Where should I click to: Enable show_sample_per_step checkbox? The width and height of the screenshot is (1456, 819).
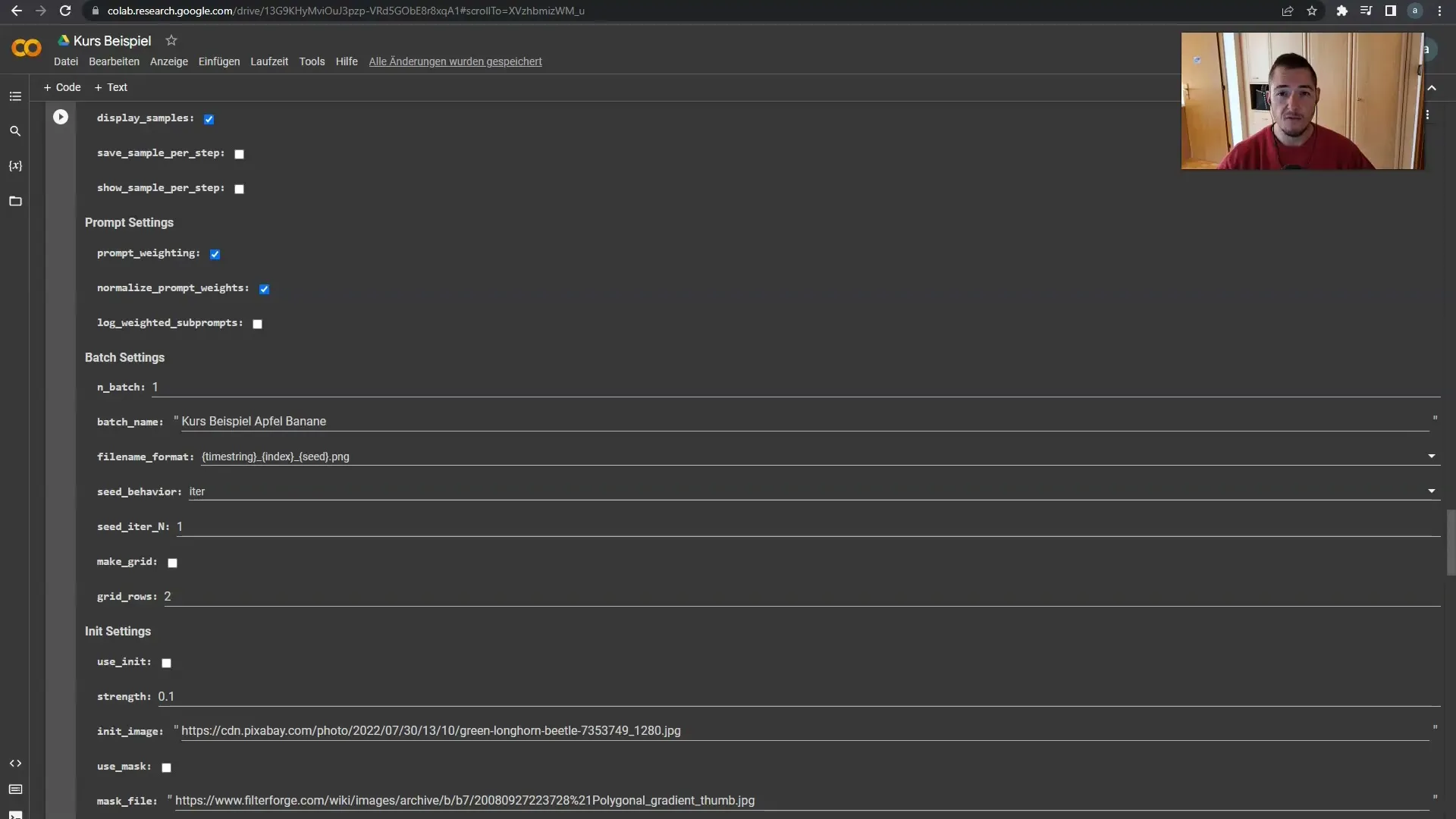240,189
